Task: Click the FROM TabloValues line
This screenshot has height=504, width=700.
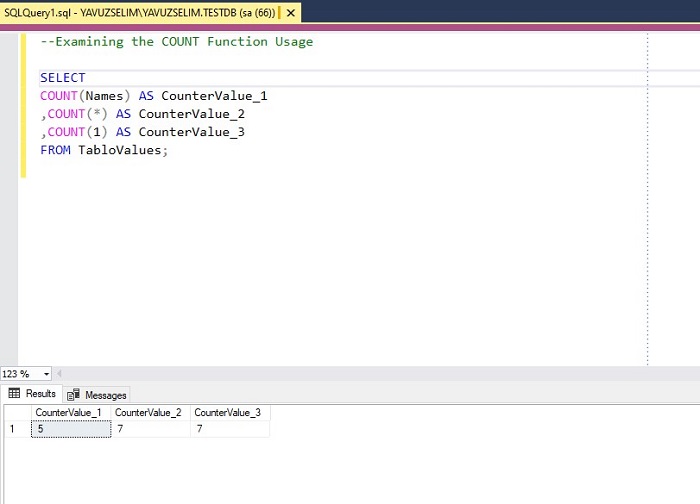Action: pyautogui.click(x=104, y=150)
